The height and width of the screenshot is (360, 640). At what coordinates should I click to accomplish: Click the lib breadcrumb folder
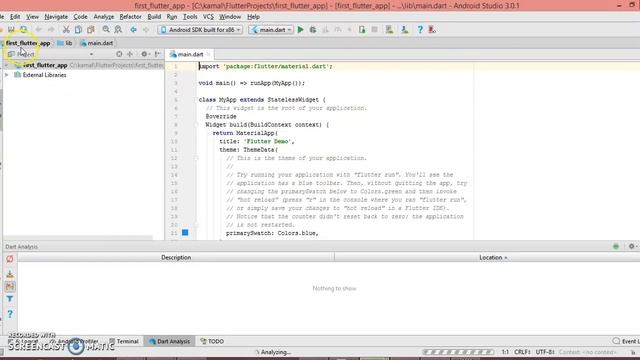(x=65, y=43)
